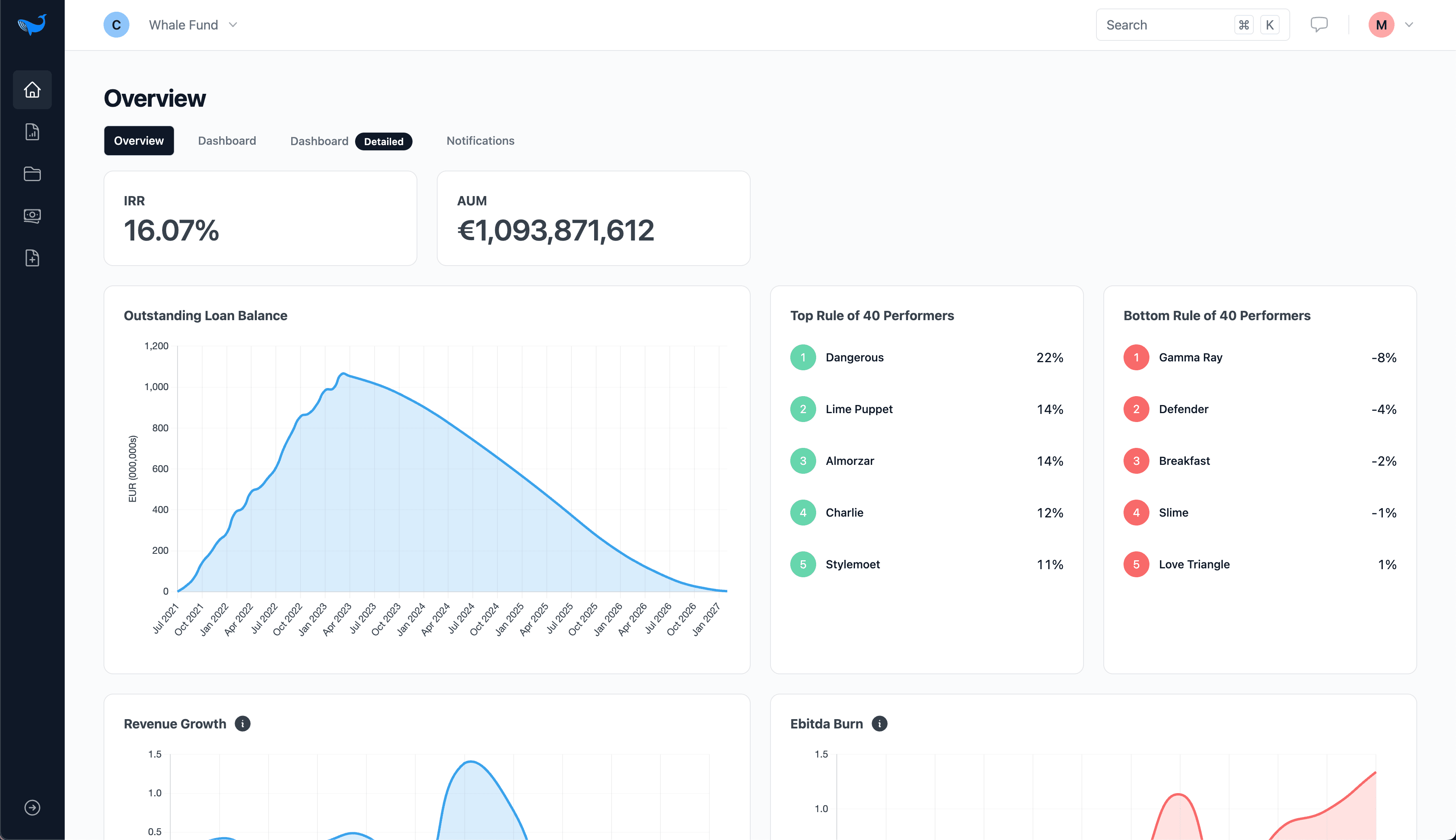Click the folder icon in sidebar
This screenshot has height=840, width=1456.
[32, 173]
